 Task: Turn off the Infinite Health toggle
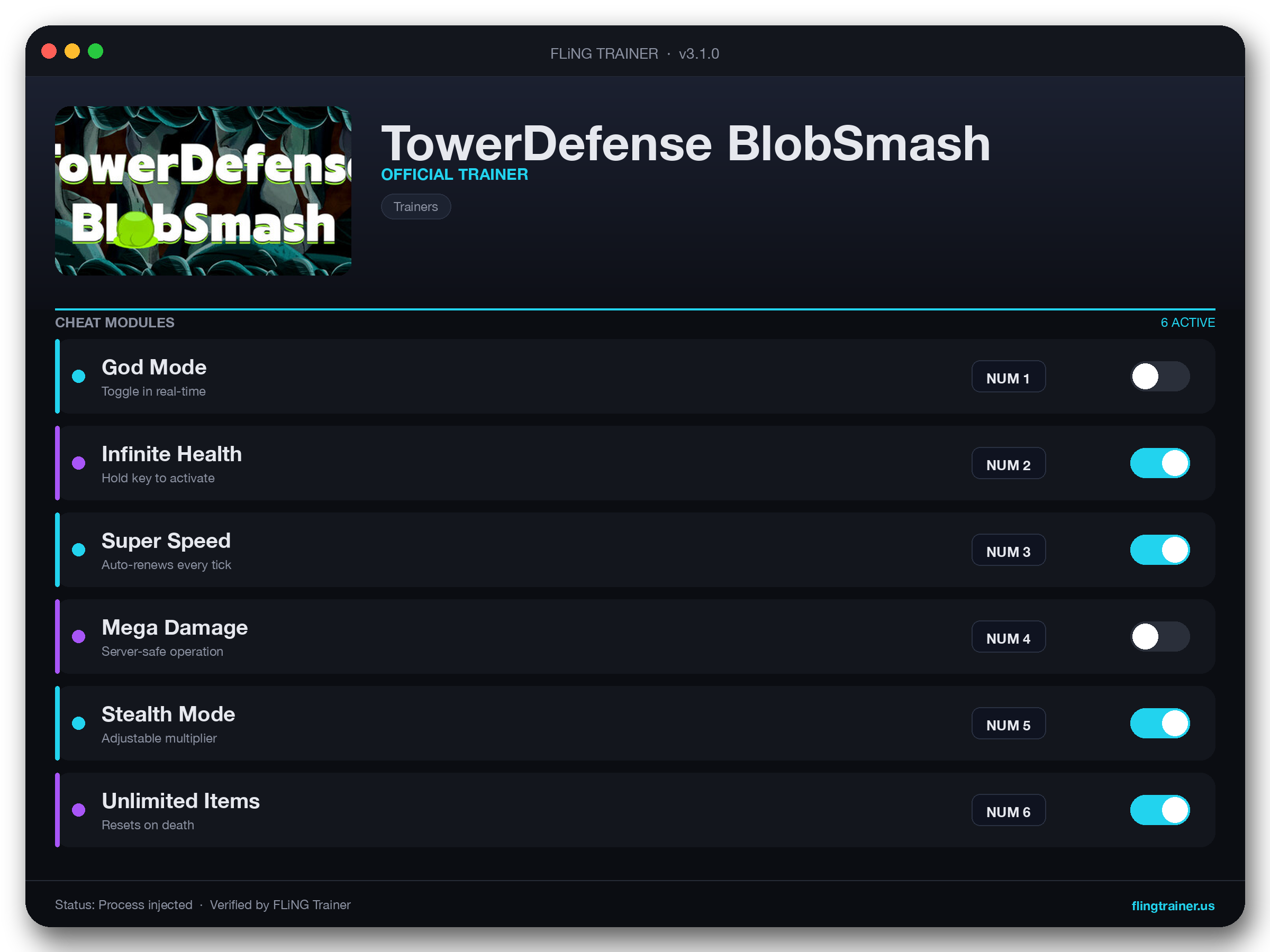click(1160, 463)
